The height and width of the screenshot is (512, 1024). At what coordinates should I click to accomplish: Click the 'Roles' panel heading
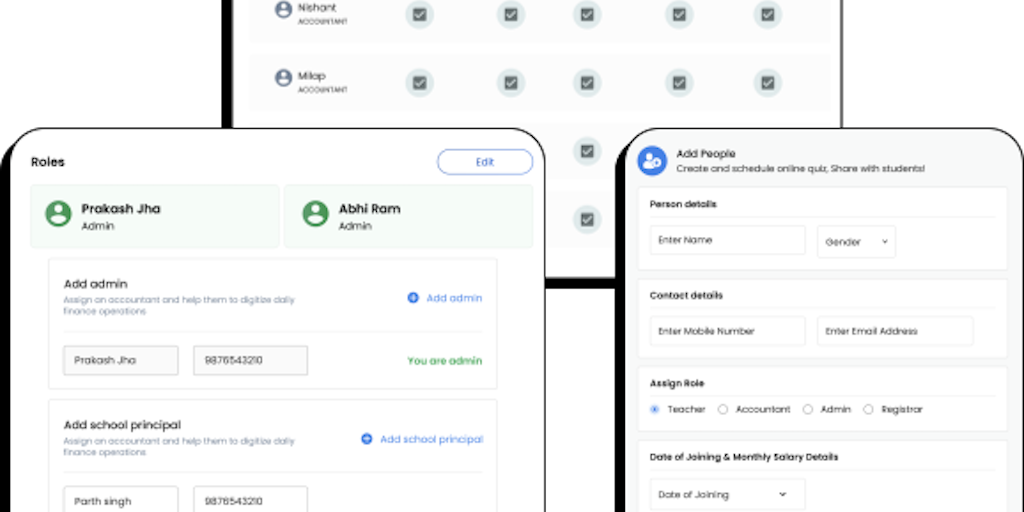click(x=48, y=162)
